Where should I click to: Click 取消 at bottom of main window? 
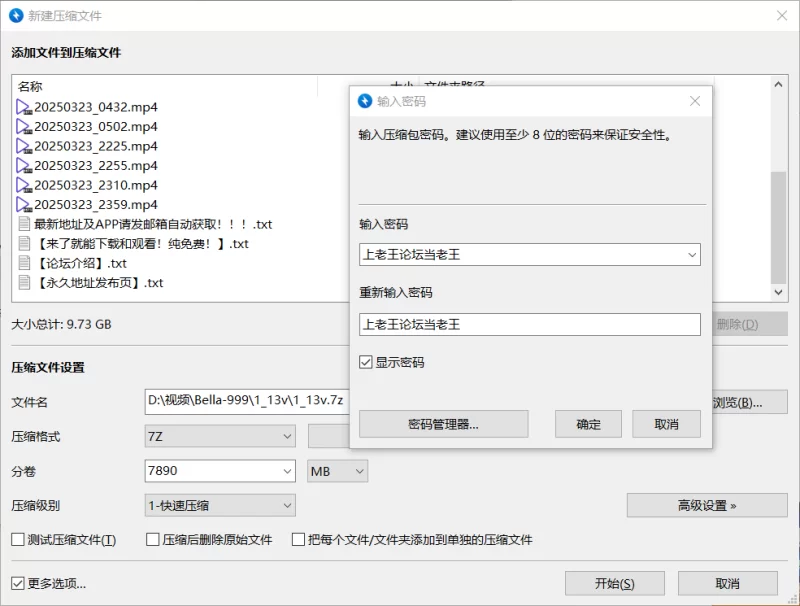[728, 583]
